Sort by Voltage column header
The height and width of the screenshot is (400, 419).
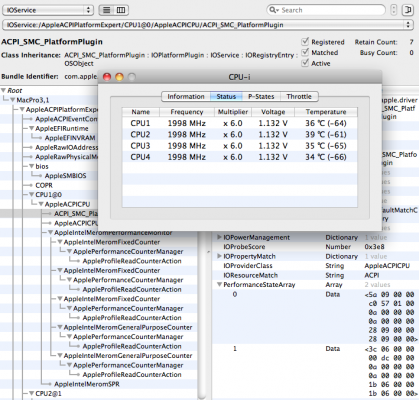(273, 112)
